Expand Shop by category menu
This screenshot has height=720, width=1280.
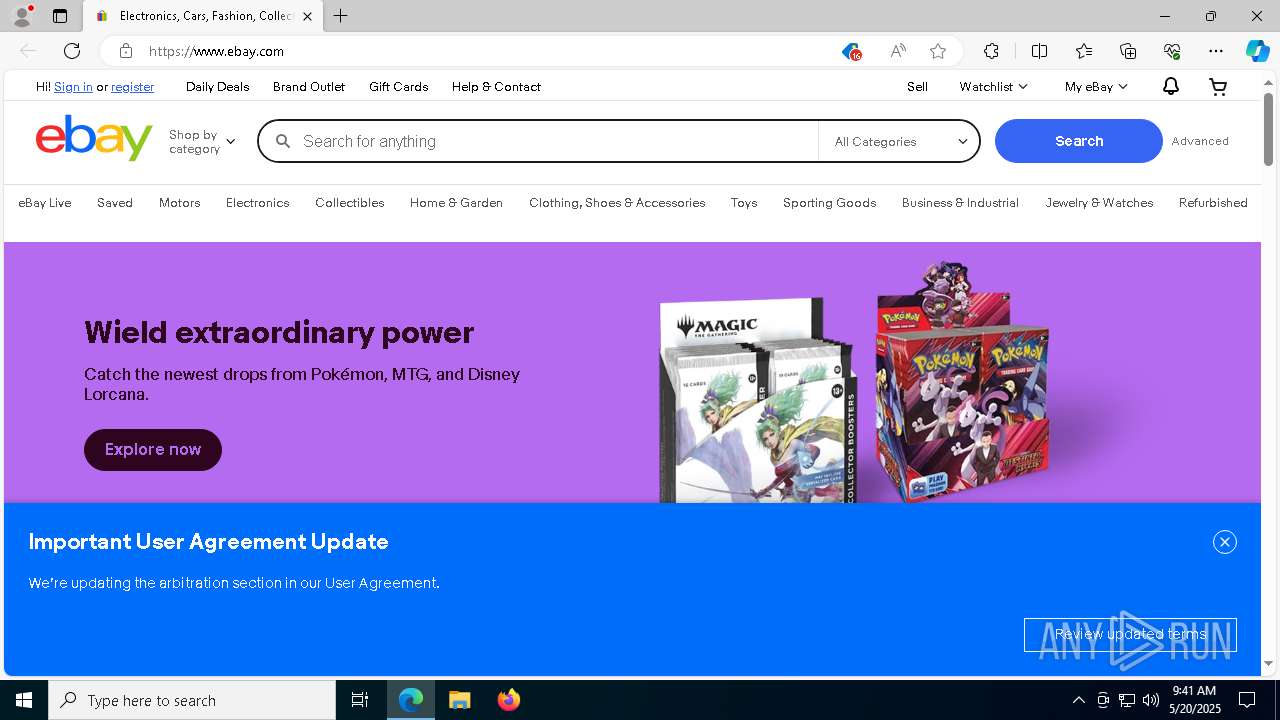pyautogui.click(x=202, y=141)
